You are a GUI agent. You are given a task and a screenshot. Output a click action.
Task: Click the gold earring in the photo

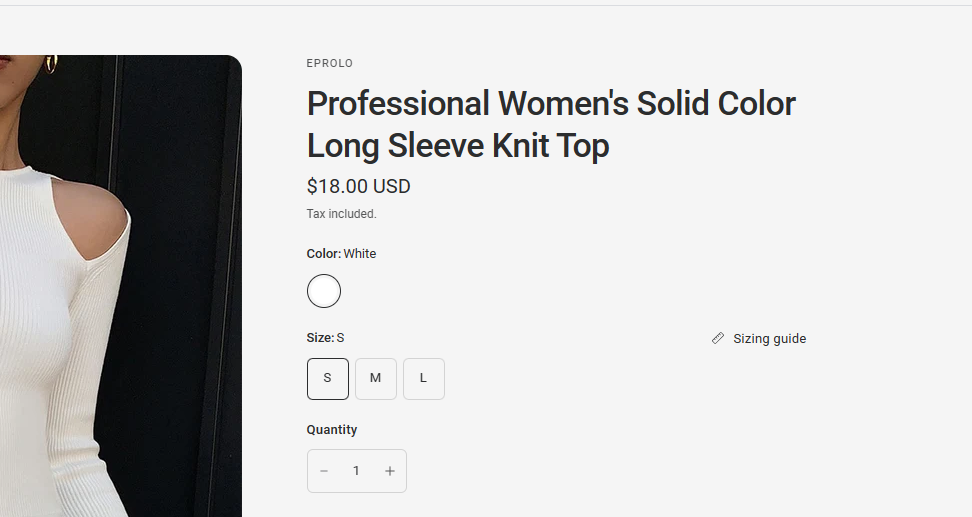[51, 64]
